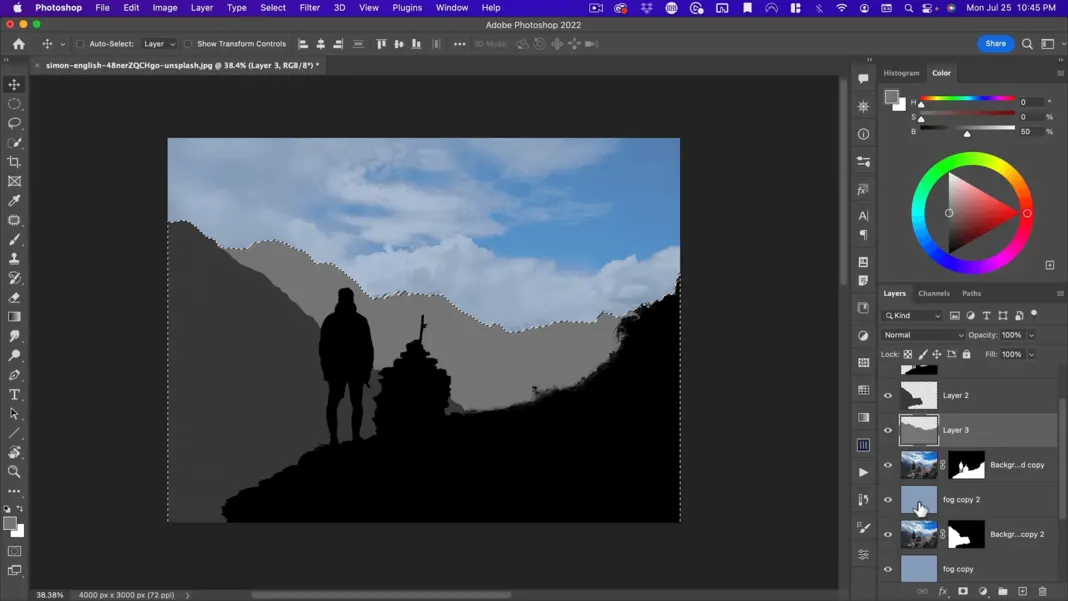This screenshot has width=1068, height=601.
Task: Click the Backgr...d copy layer mask thumbnail
Action: coord(966,465)
